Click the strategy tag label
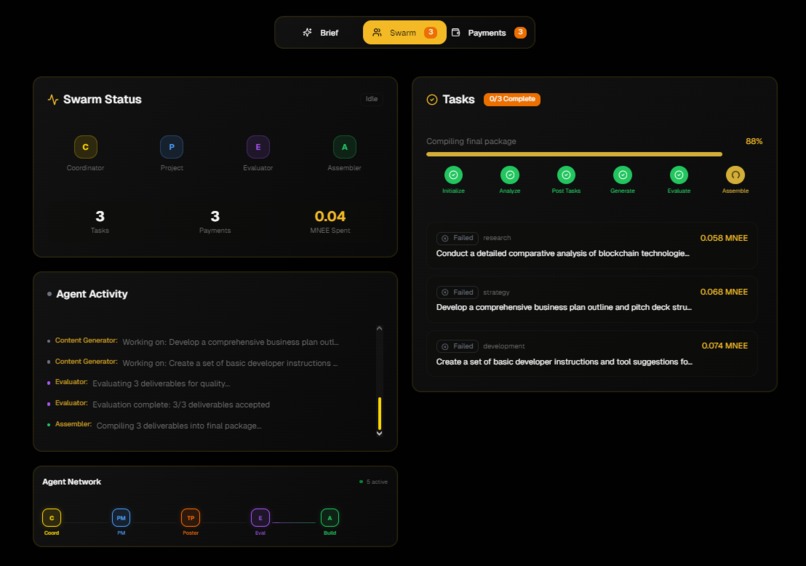The width and height of the screenshot is (806, 566). coord(496,292)
